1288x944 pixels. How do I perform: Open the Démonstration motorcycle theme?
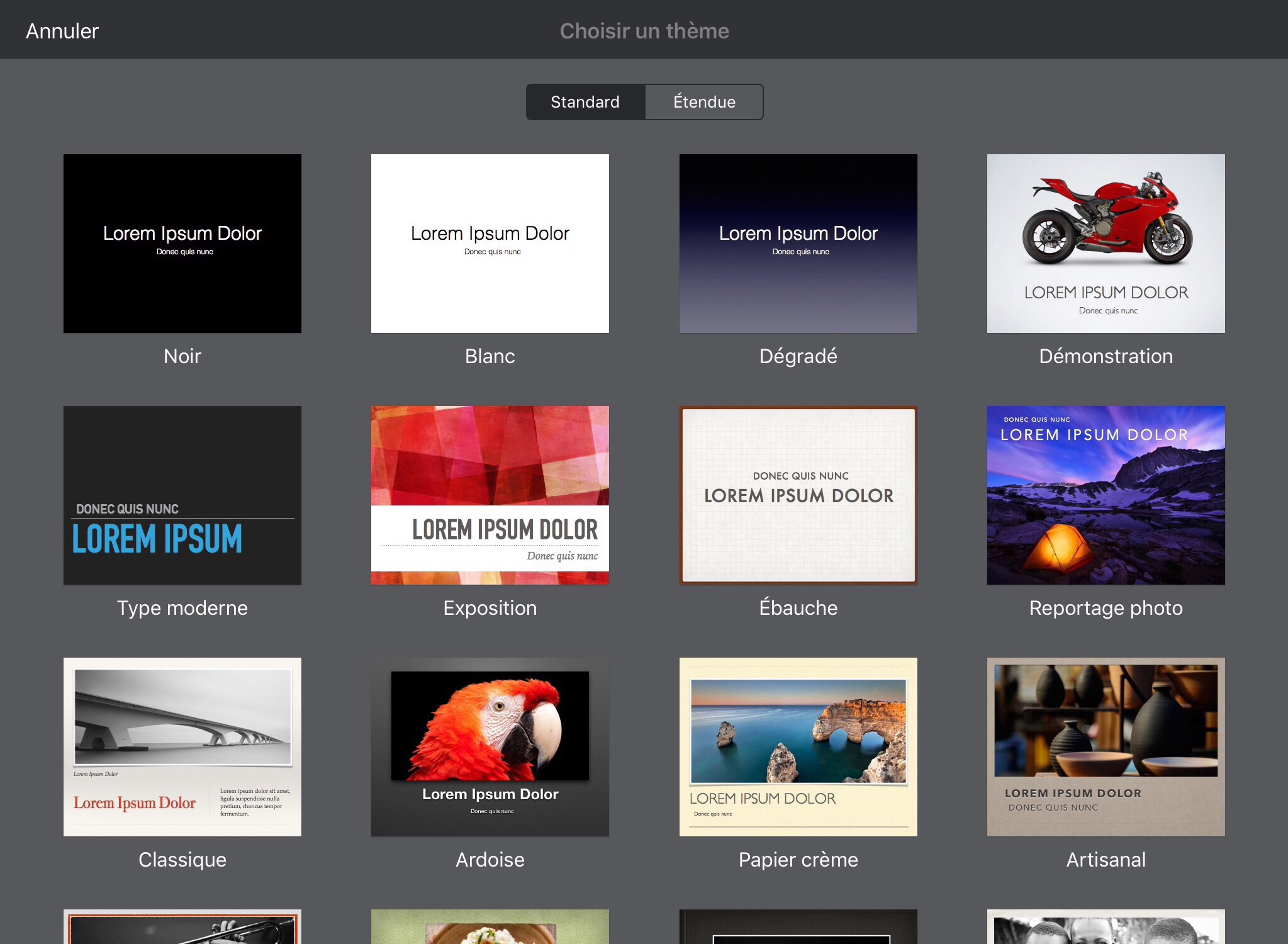[1106, 244]
